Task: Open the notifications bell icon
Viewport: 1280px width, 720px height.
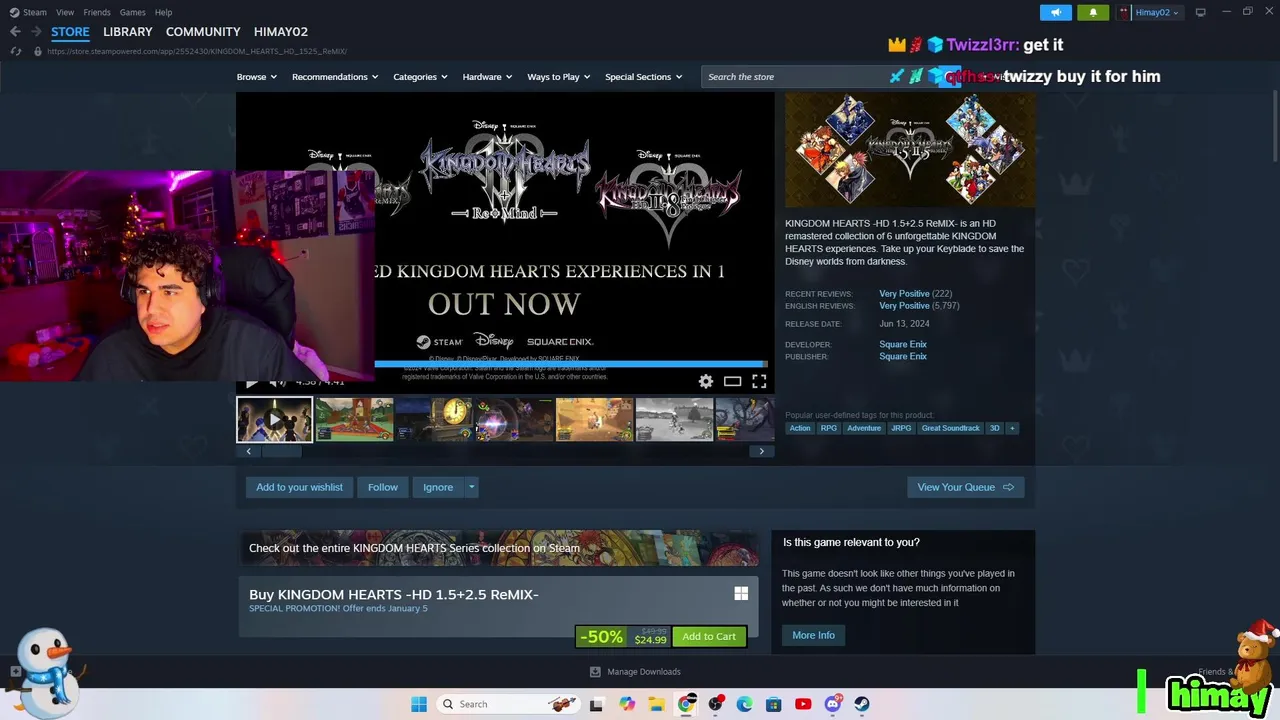Action: pyautogui.click(x=1093, y=13)
